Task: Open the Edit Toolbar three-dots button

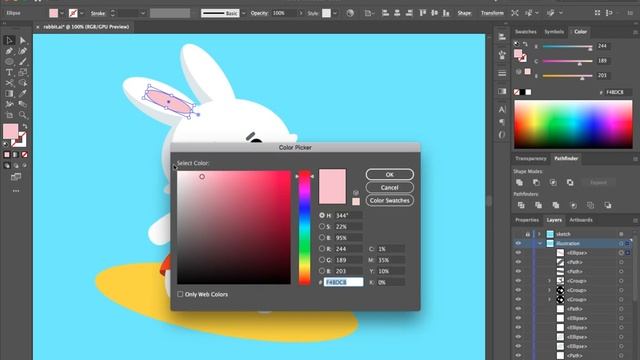Action: (x=16, y=191)
